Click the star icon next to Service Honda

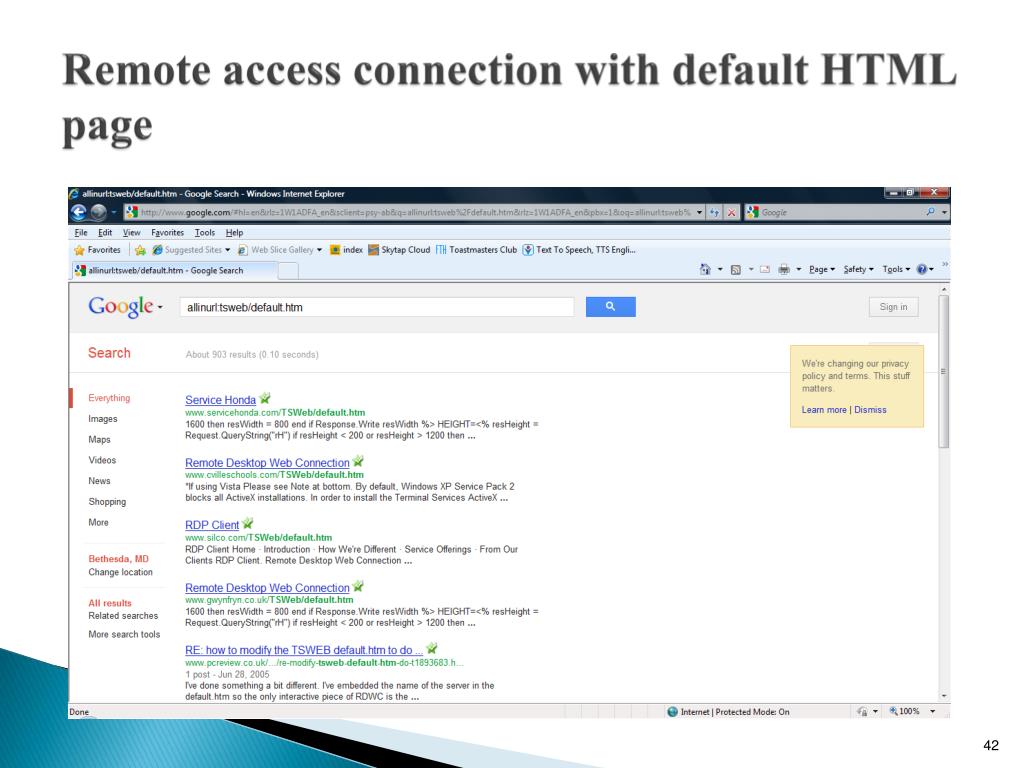point(264,398)
